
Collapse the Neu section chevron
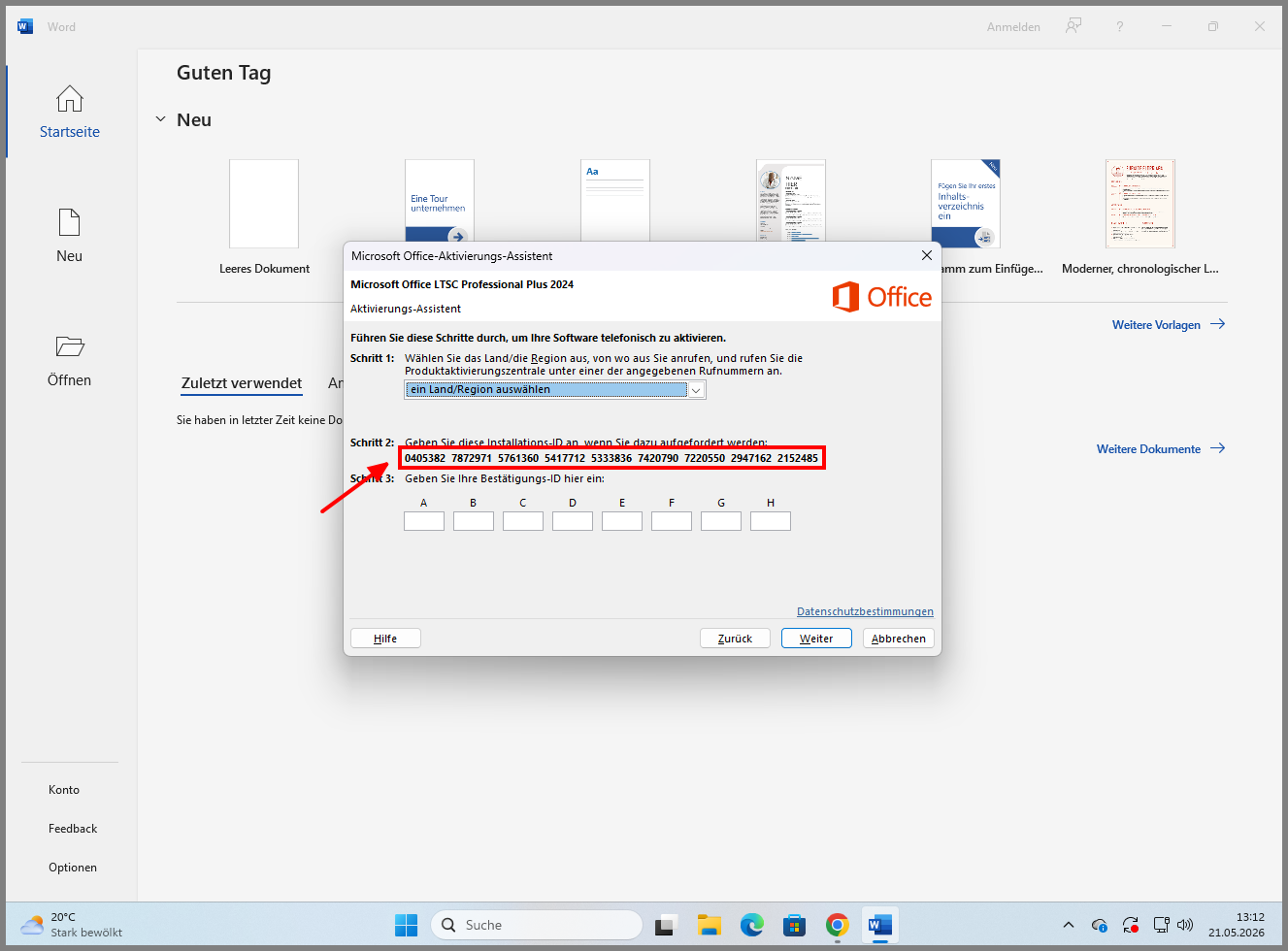click(x=160, y=119)
